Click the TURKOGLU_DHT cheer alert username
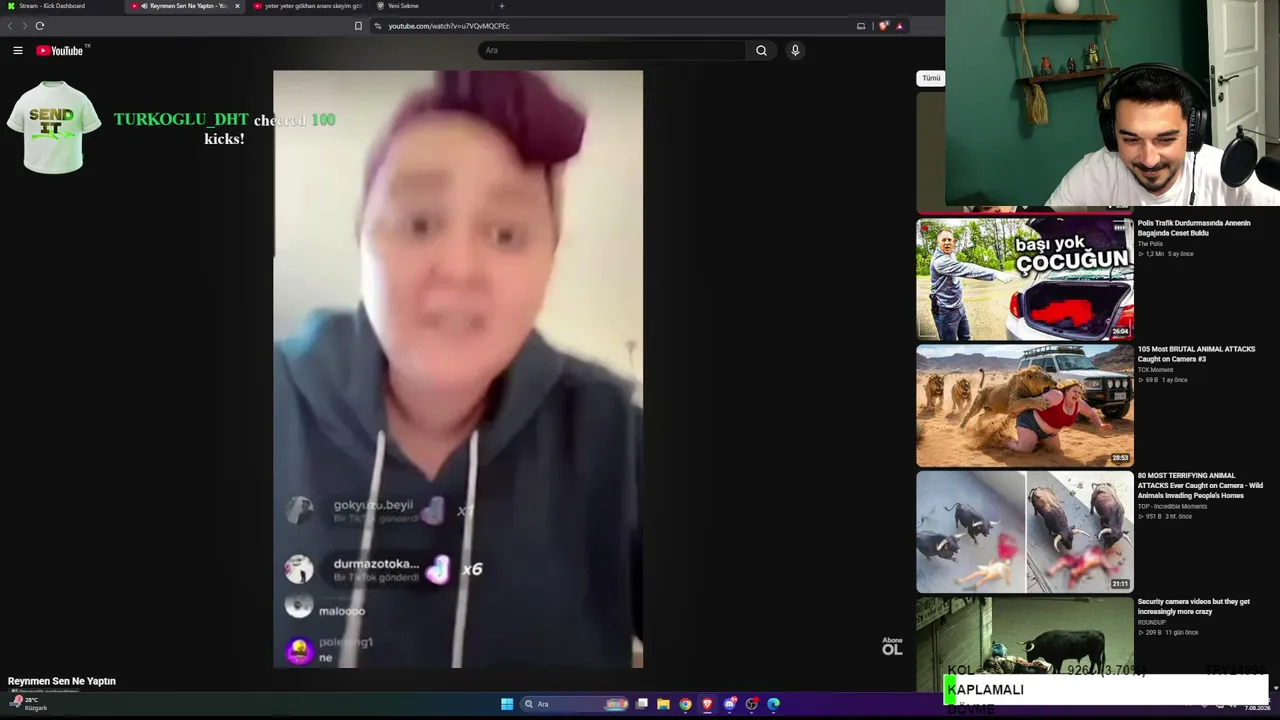Image resolution: width=1280 pixels, height=720 pixels. pyautogui.click(x=181, y=120)
